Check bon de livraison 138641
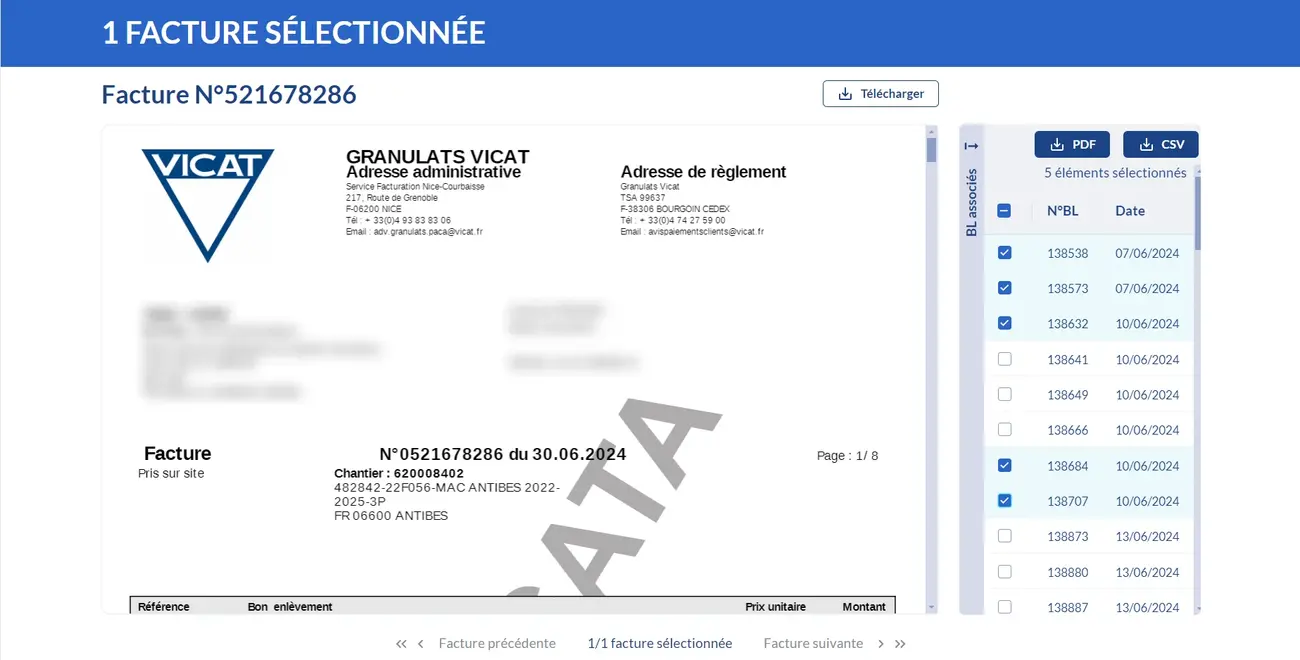The width and height of the screenshot is (1300, 660). pyautogui.click(x=1004, y=359)
